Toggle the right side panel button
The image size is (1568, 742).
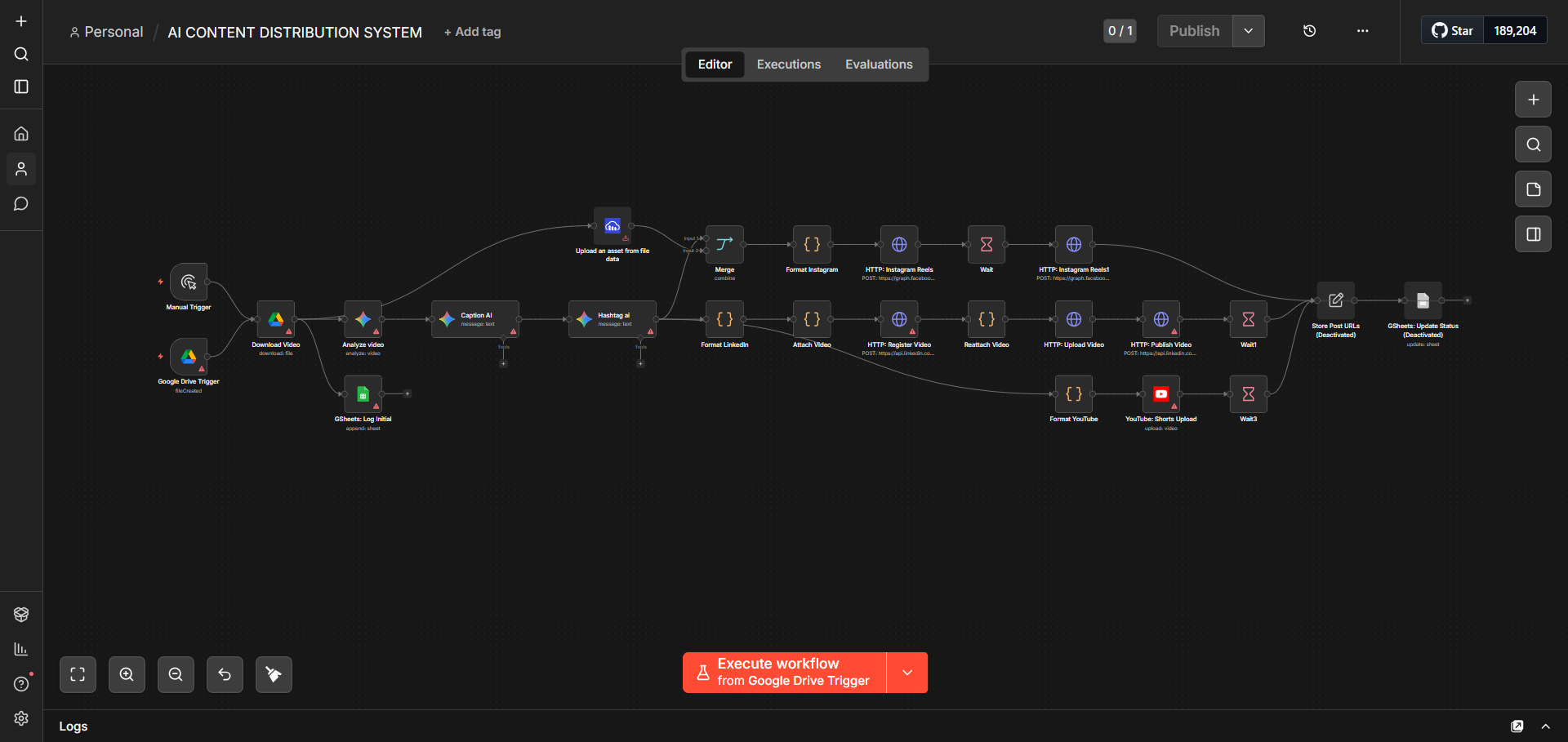1533,234
